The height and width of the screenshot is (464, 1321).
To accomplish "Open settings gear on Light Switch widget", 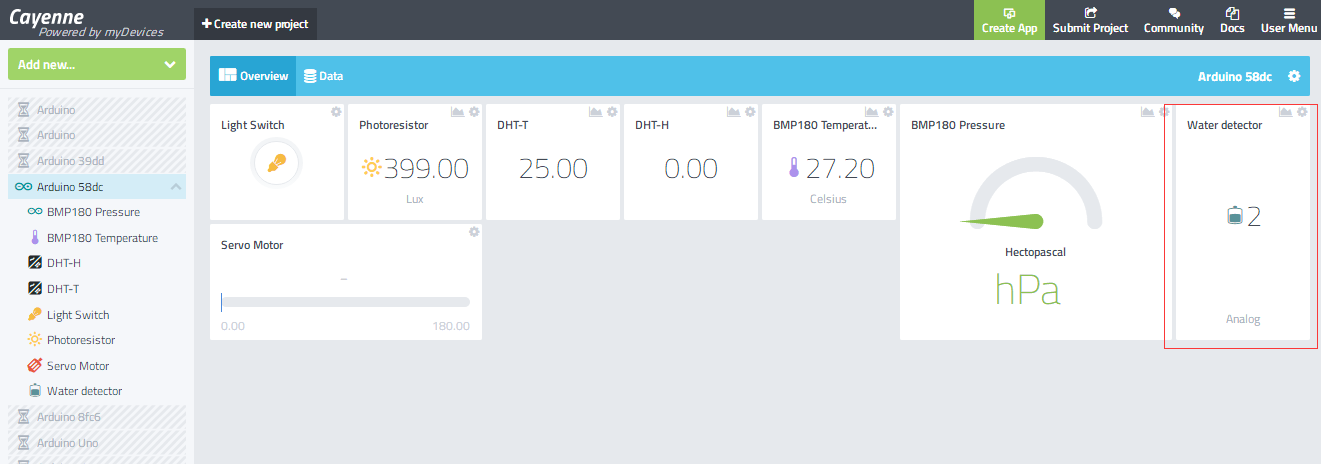I will [336, 112].
